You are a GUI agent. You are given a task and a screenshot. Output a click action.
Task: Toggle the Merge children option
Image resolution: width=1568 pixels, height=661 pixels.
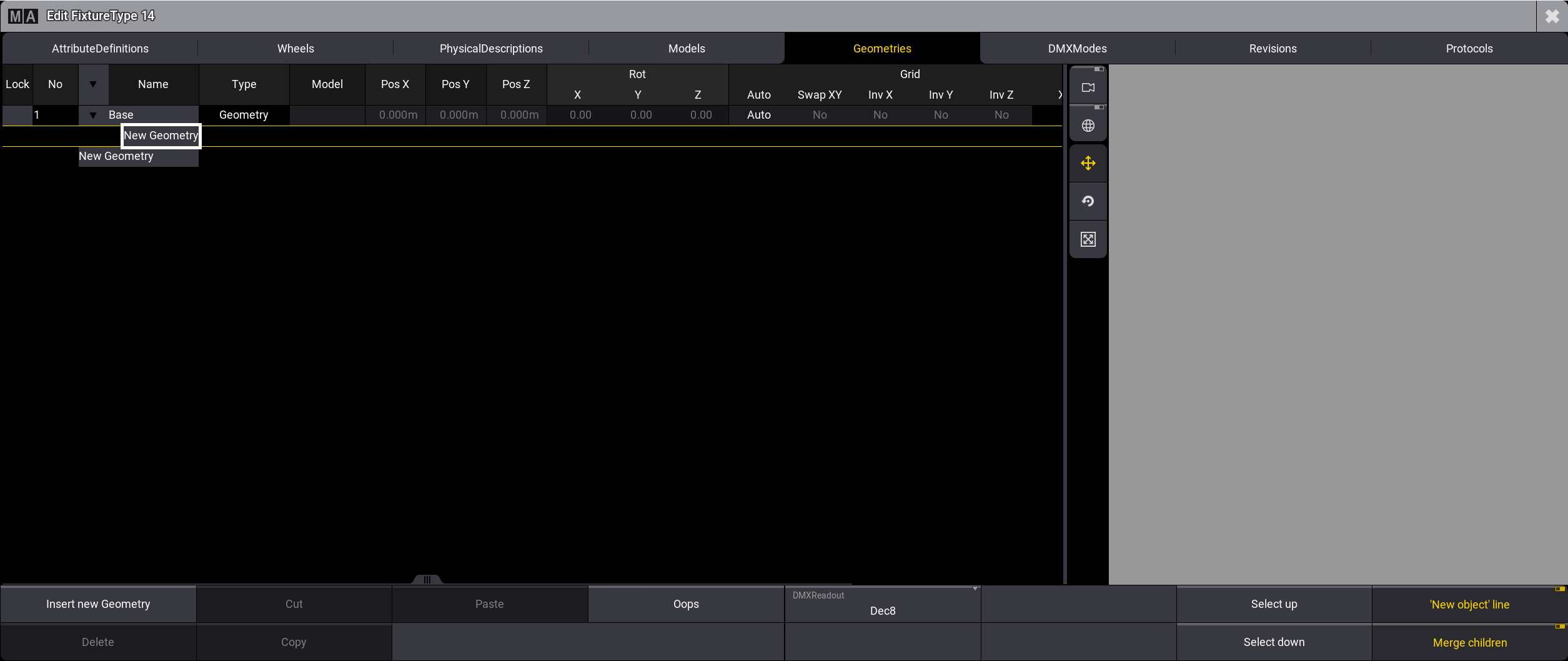point(1469,642)
